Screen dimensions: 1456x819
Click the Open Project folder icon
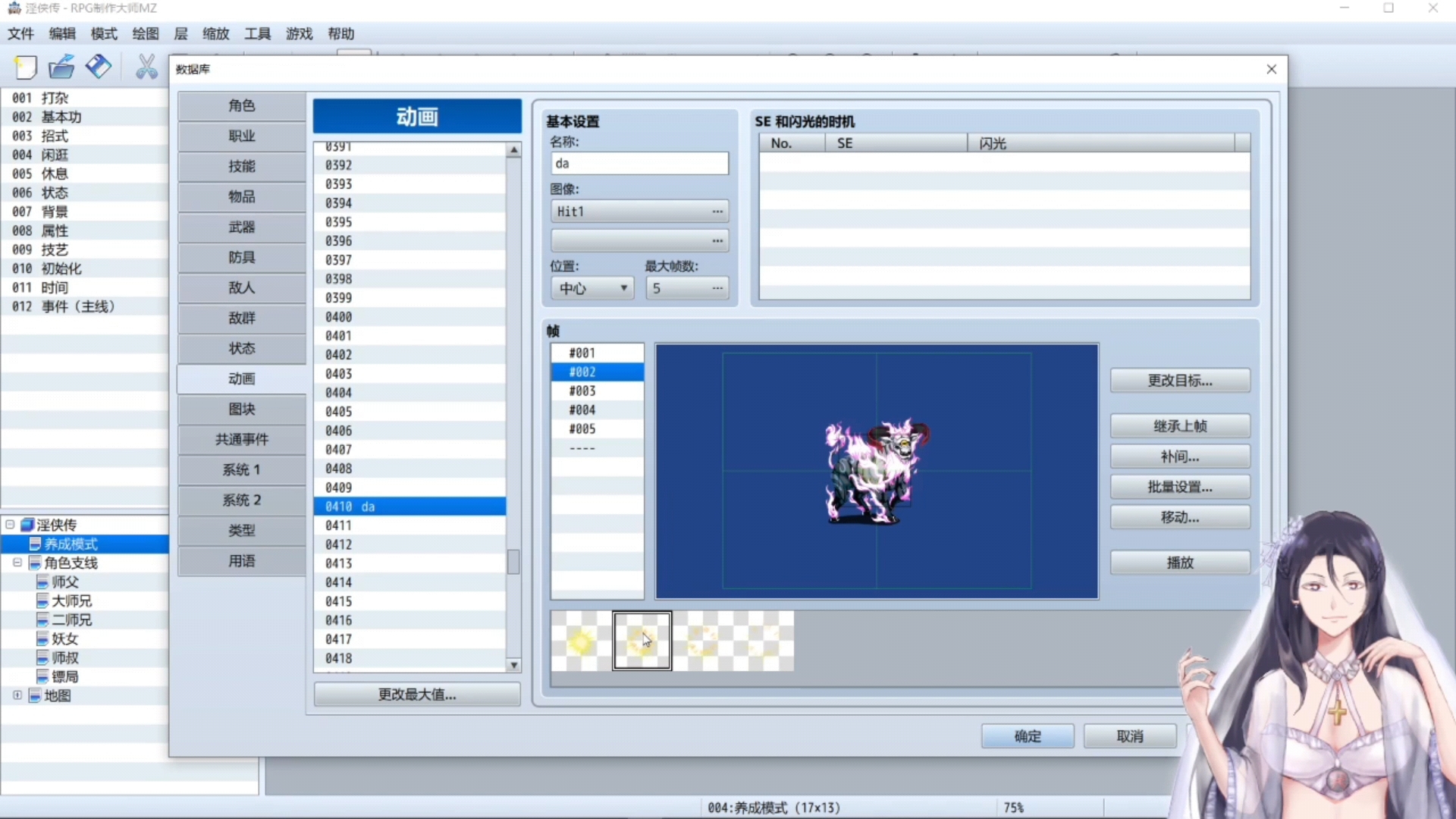click(x=61, y=67)
